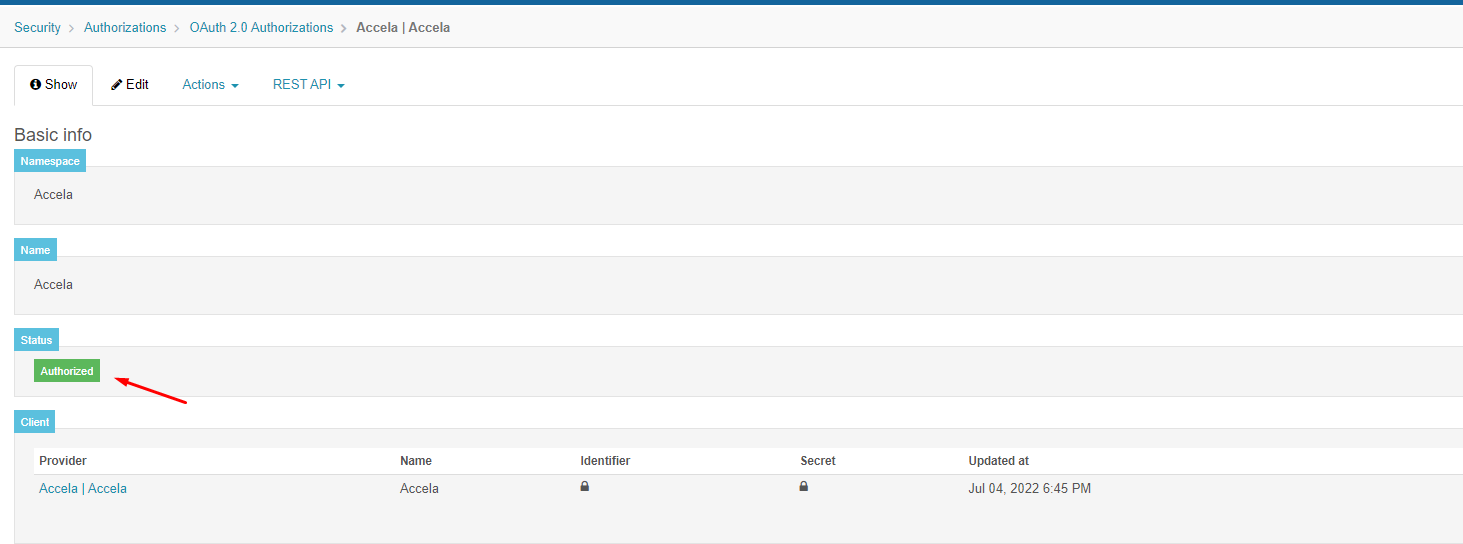This screenshot has width=1463, height=544.
Task: Open the Edit tab
Action: coord(130,85)
